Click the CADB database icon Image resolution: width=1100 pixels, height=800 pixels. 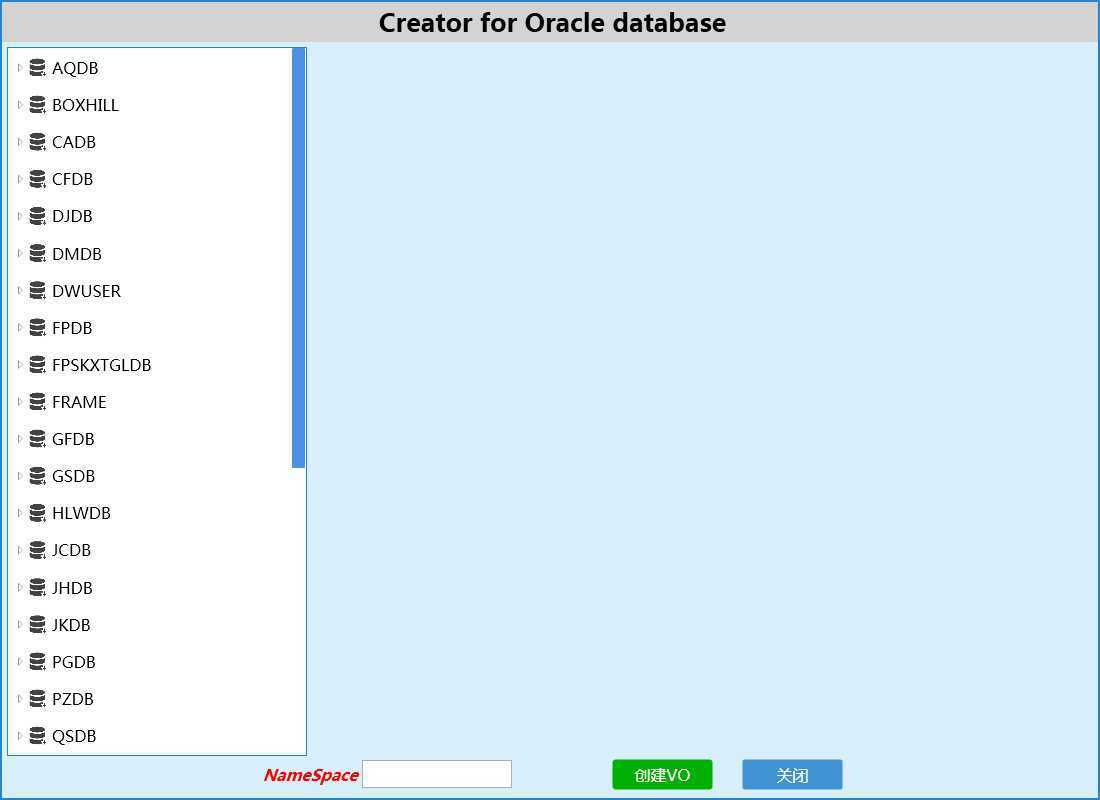click(37, 142)
